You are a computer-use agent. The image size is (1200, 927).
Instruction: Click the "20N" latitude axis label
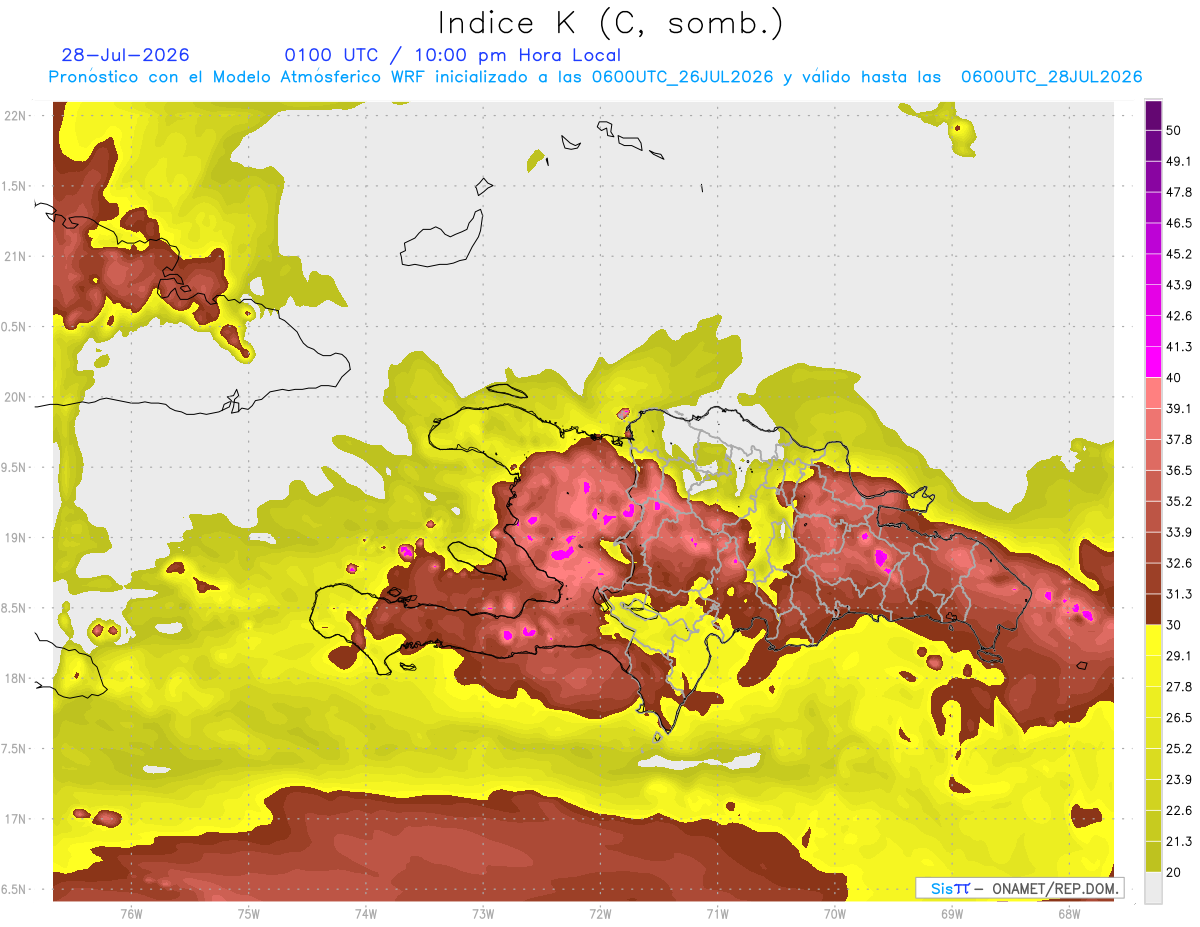tap(15, 397)
